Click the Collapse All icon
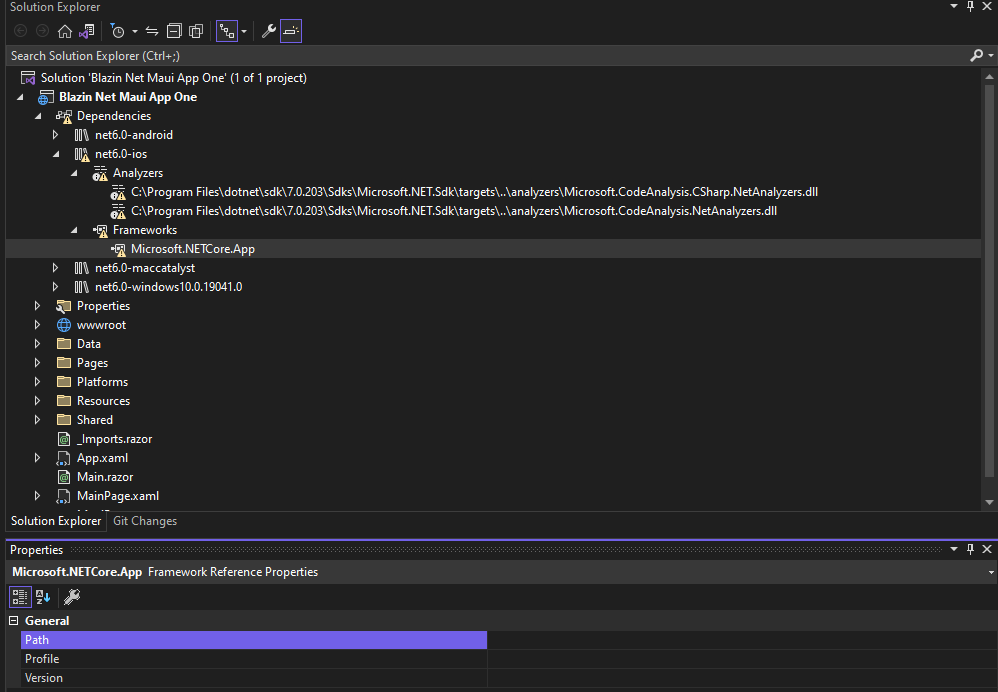998x692 pixels. (x=175, y=31)
